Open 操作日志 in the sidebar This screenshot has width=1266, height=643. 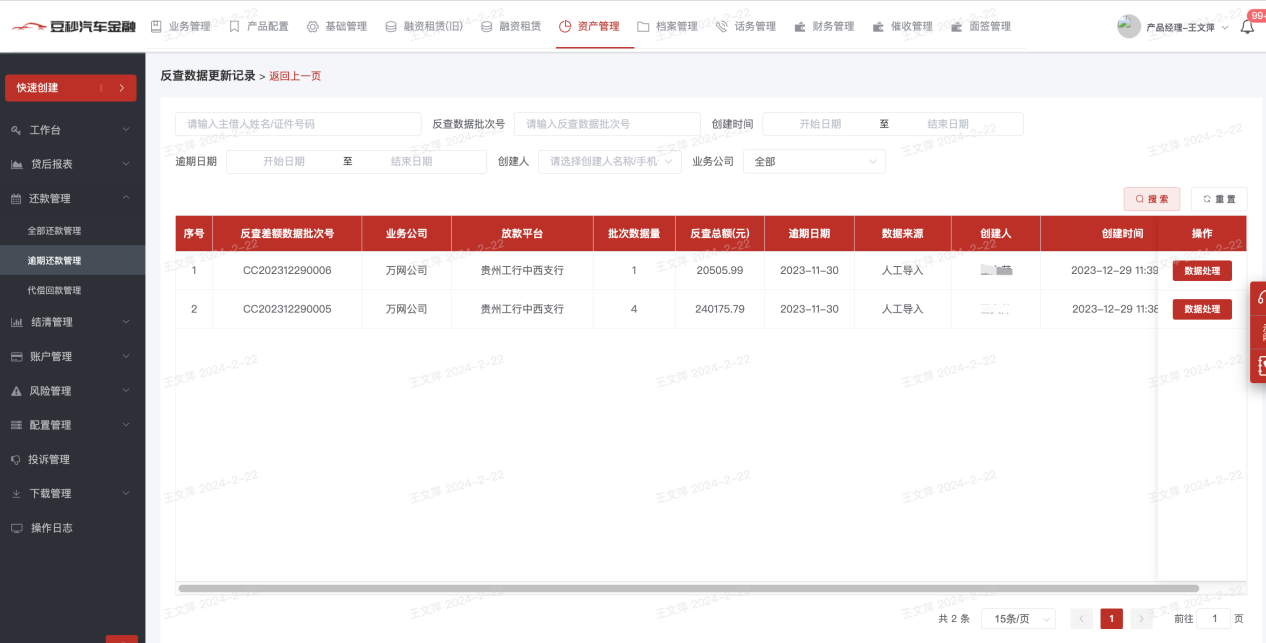click(51, 527)
